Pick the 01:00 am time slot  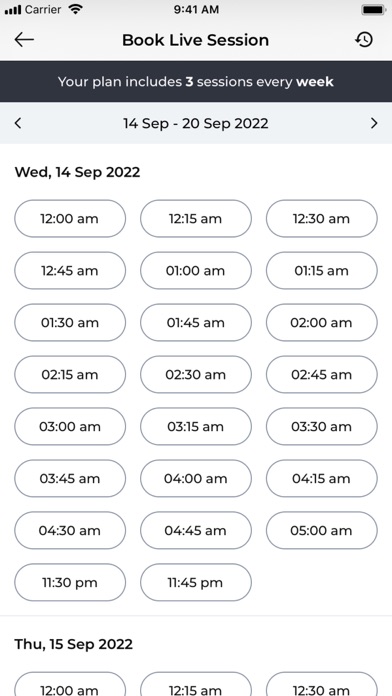pos(196,270)
